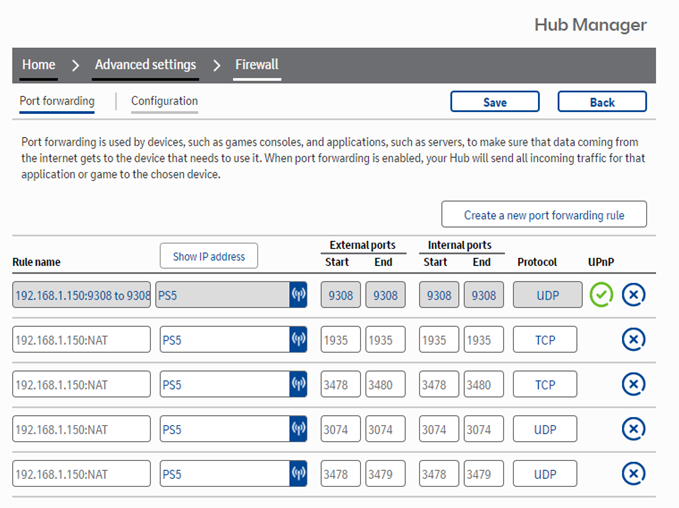Viewport: 679px width, 508px height.
Task: Click wireless icon on the 1935 rule
Action: (297, 340)
